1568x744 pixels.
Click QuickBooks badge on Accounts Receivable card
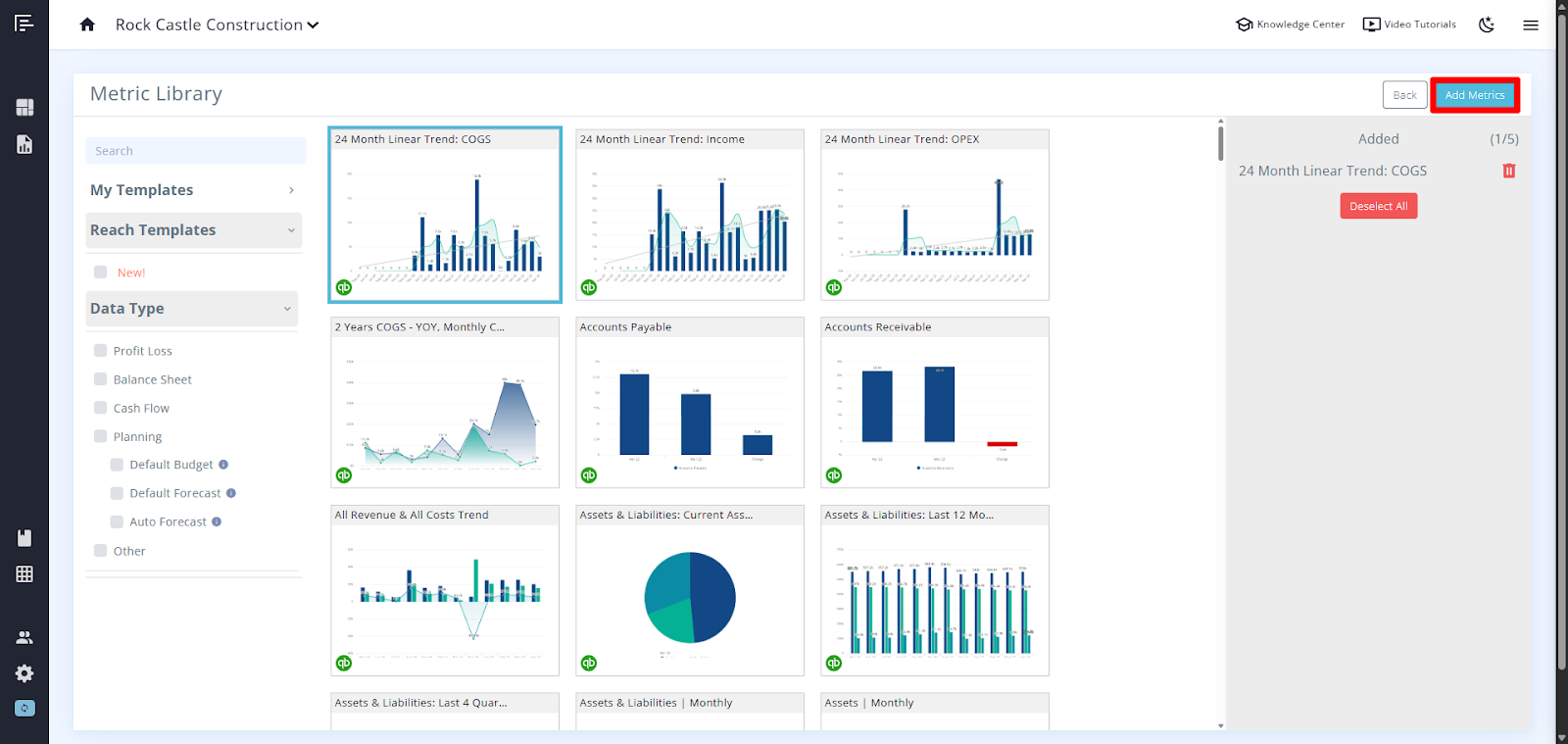tap(834, 475)
